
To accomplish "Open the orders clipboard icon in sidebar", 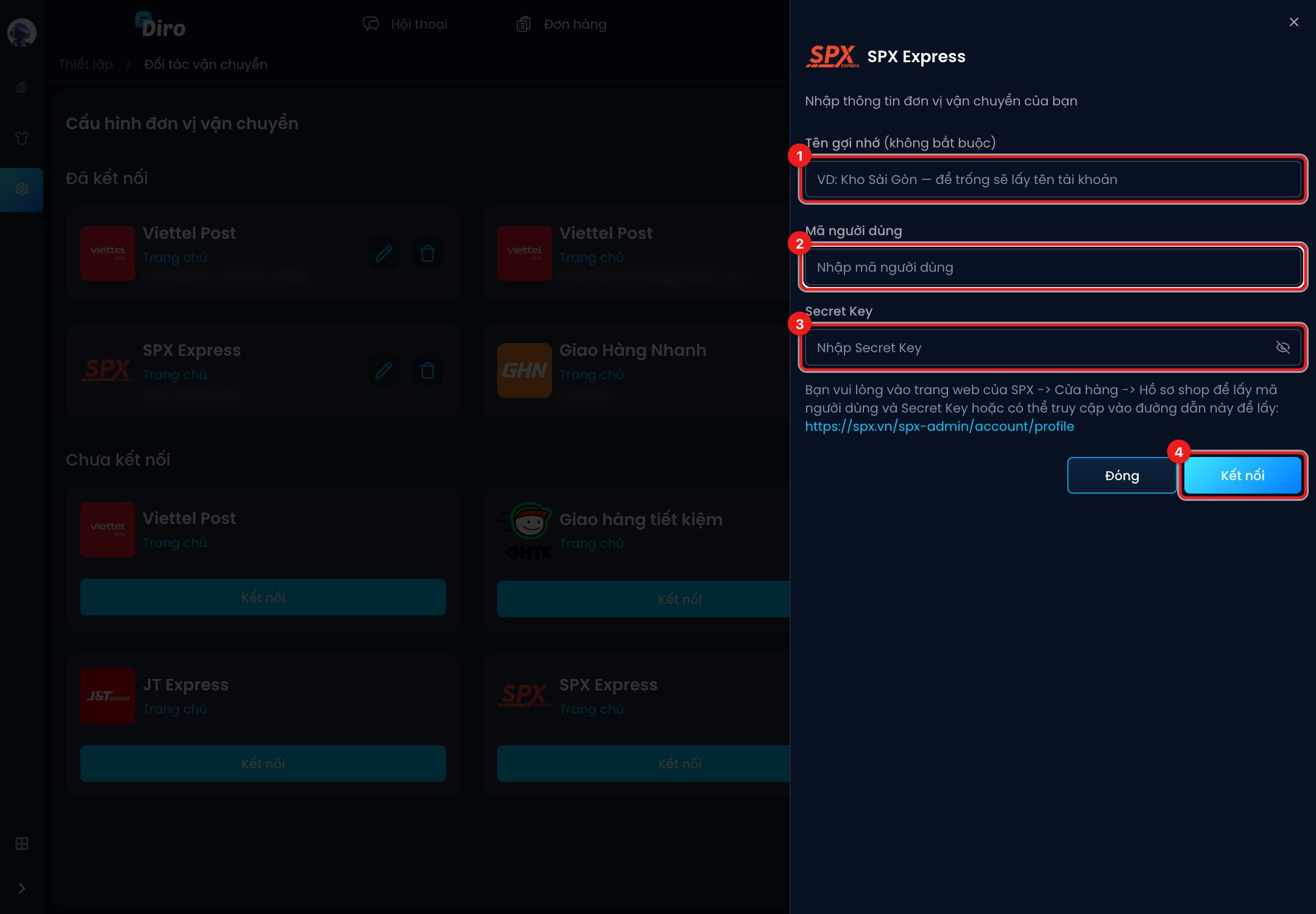I will pos(22,87).
